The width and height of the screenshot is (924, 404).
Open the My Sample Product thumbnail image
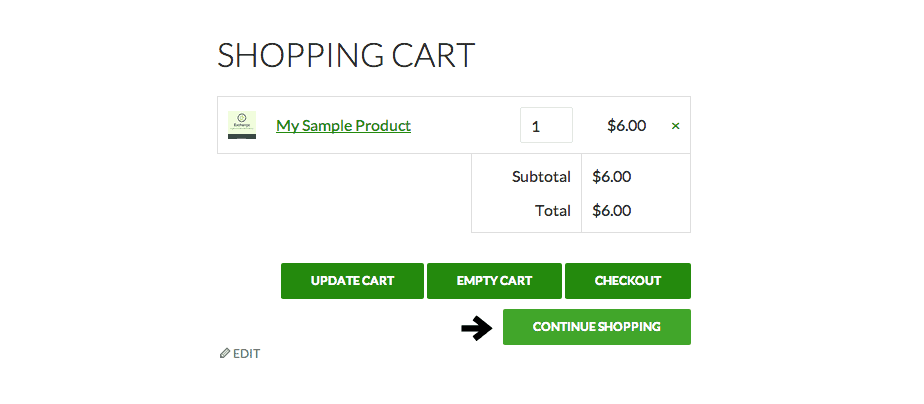pos(242,125)
